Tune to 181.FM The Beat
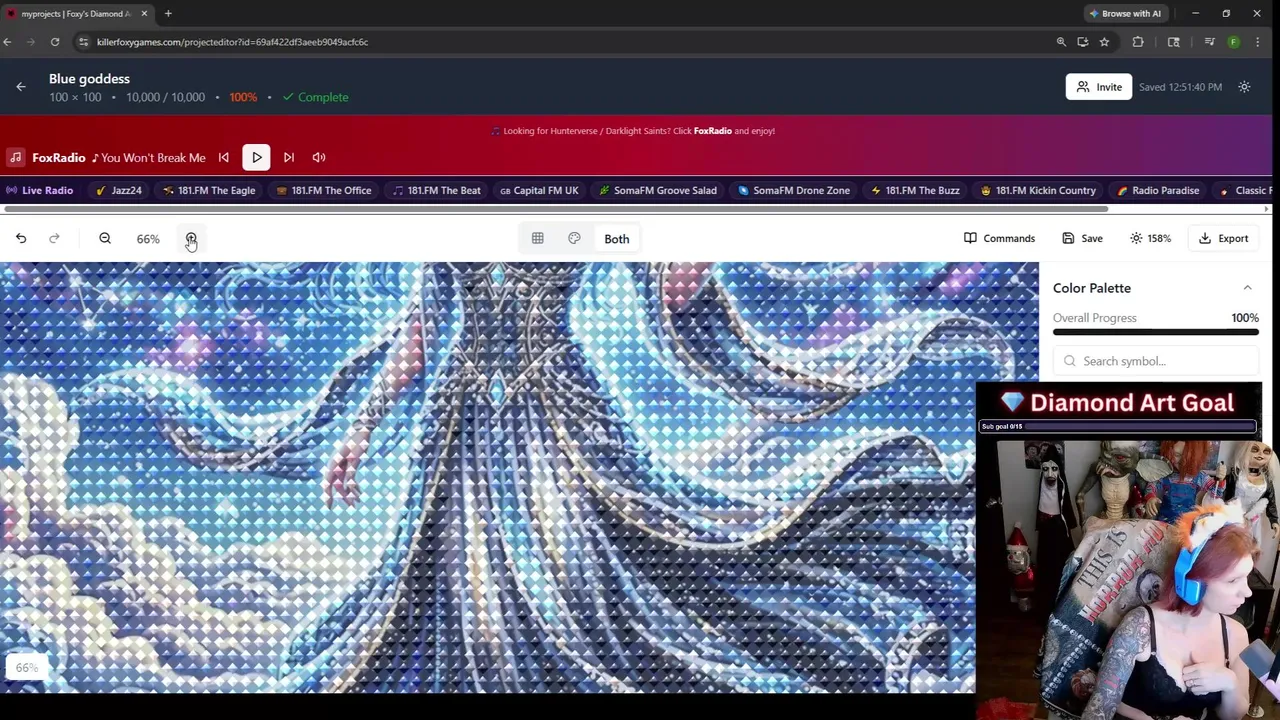Viewport: 1280px width, 720px height. (x=437, y=190)
